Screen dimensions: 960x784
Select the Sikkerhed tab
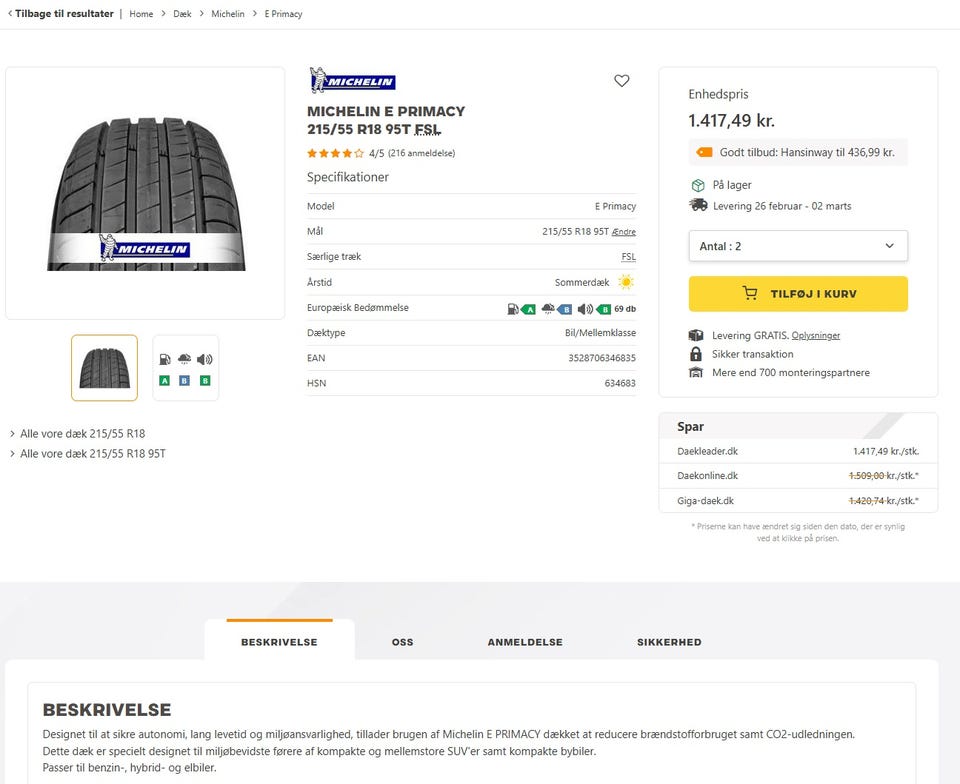[x=669, y=642]
